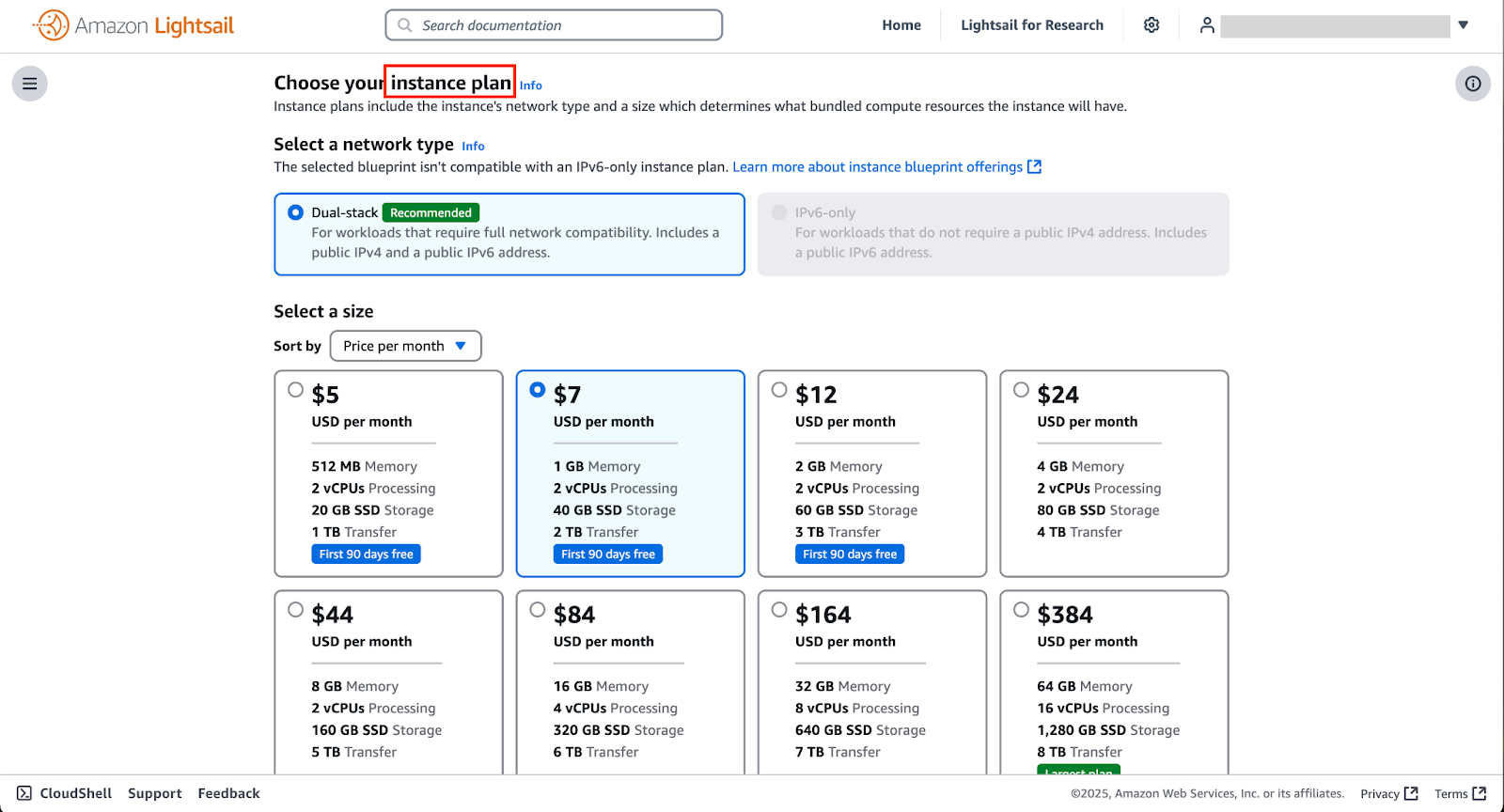This screenshot has width=1504, height=812.
Task: Expand the account dropdown arrow
Action: tap(1463, 25)
